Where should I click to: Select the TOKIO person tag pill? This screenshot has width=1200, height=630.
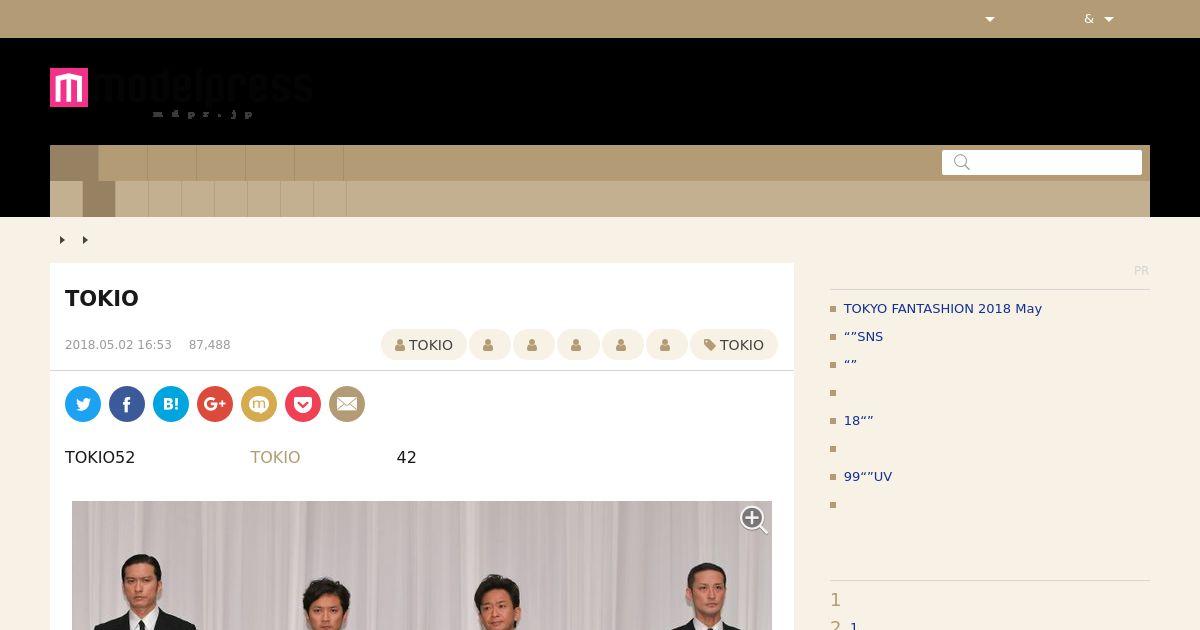[x=424, y=345]
